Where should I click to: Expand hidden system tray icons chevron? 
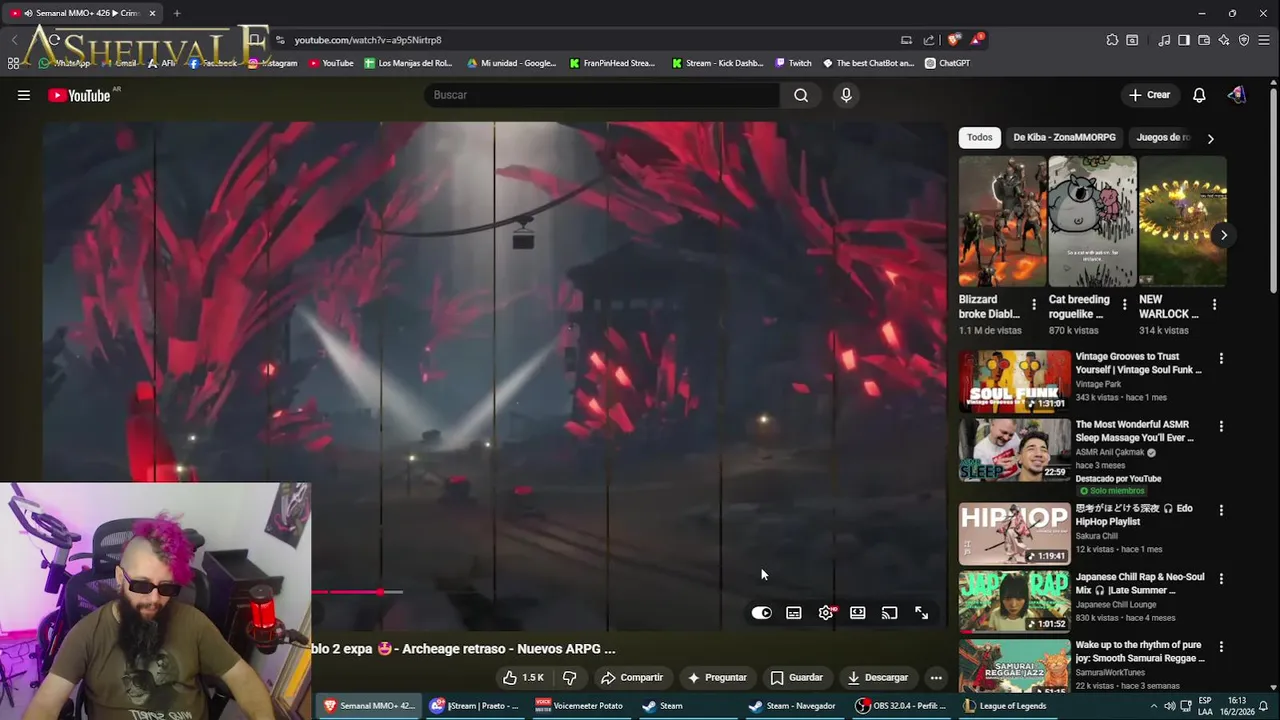1154,706
